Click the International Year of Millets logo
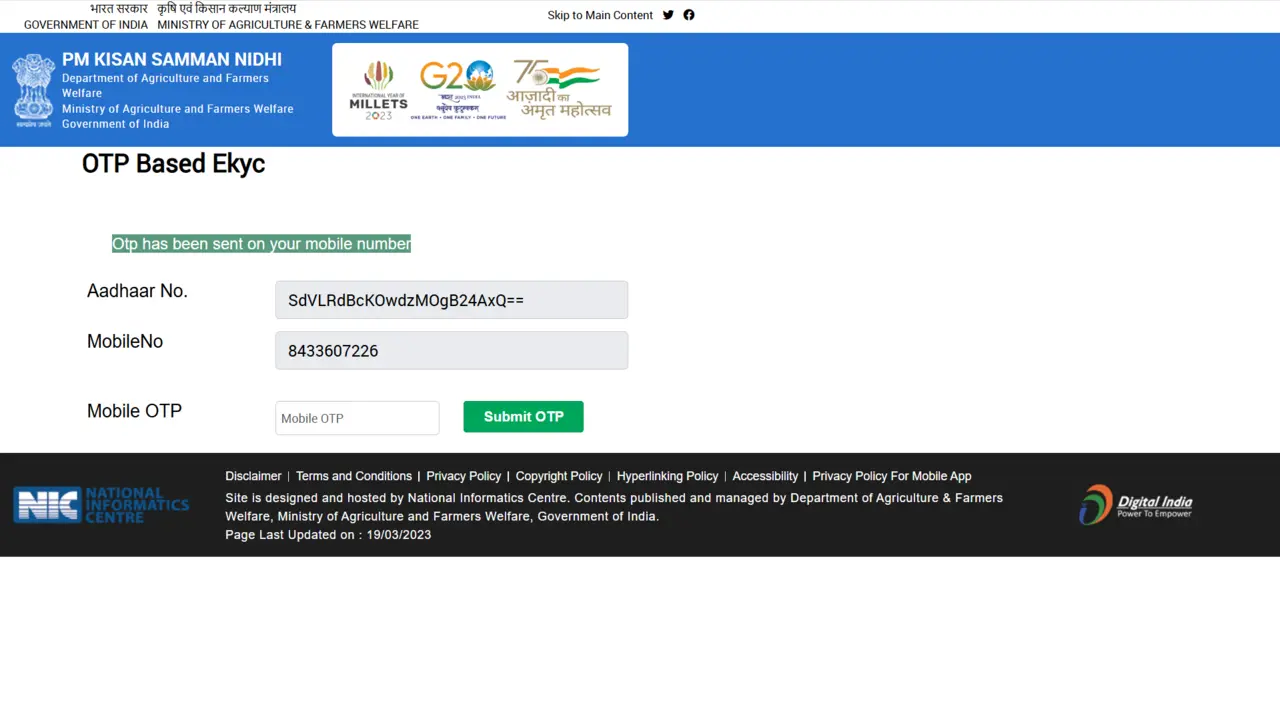The width and height of the screenshot is (1280, 720). coord(379,90)
